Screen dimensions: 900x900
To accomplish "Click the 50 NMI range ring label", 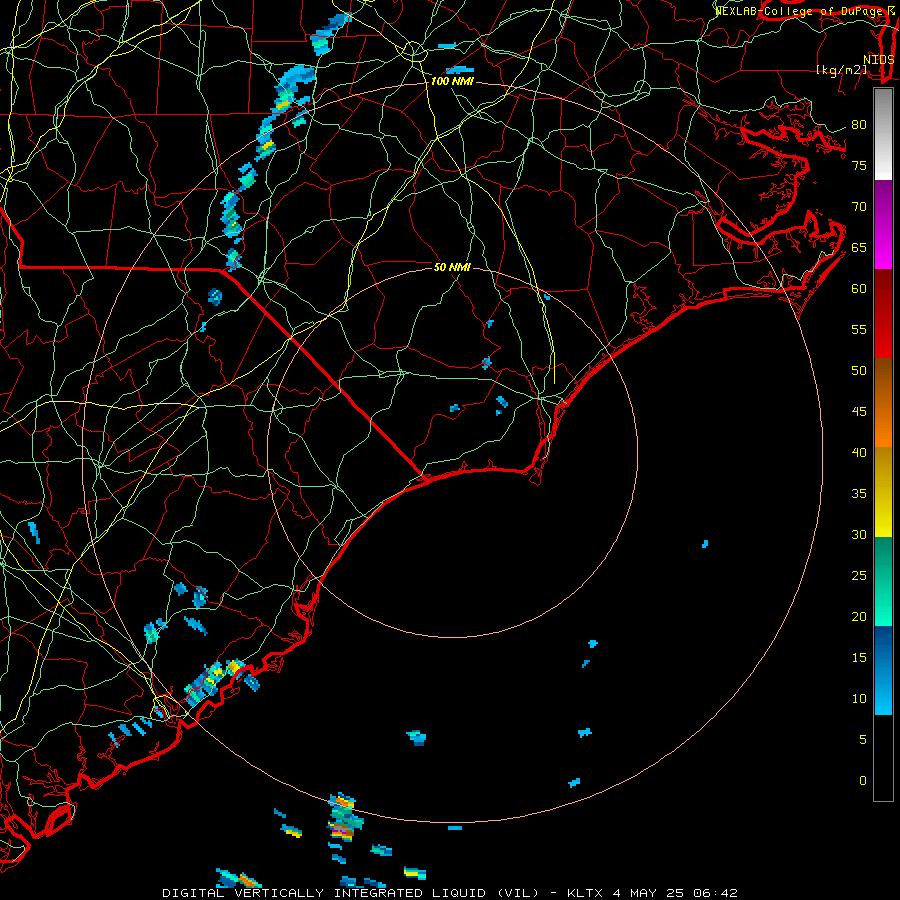I will (452, 267).
